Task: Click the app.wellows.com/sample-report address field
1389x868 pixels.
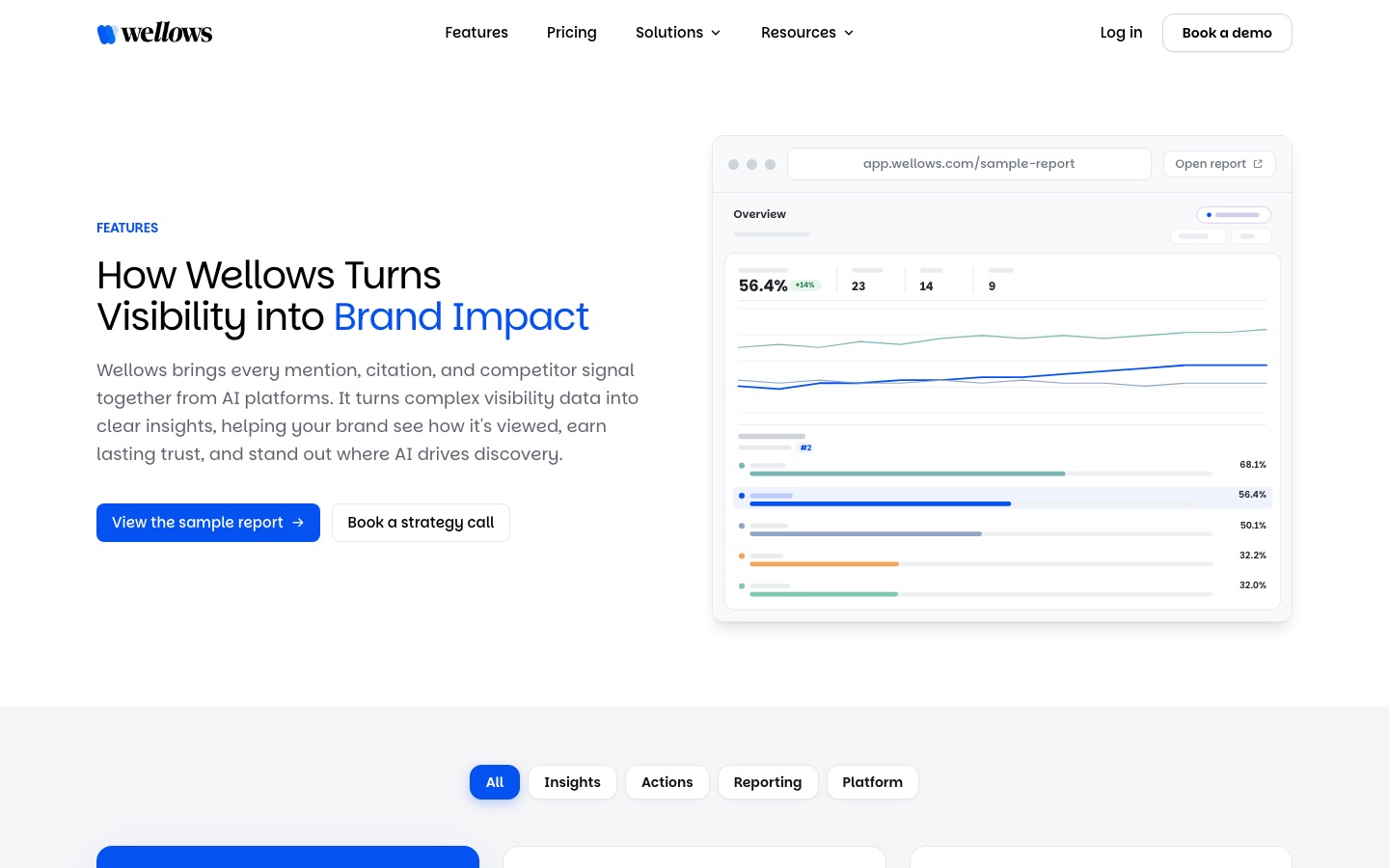Action: click(x=969, y=164)
